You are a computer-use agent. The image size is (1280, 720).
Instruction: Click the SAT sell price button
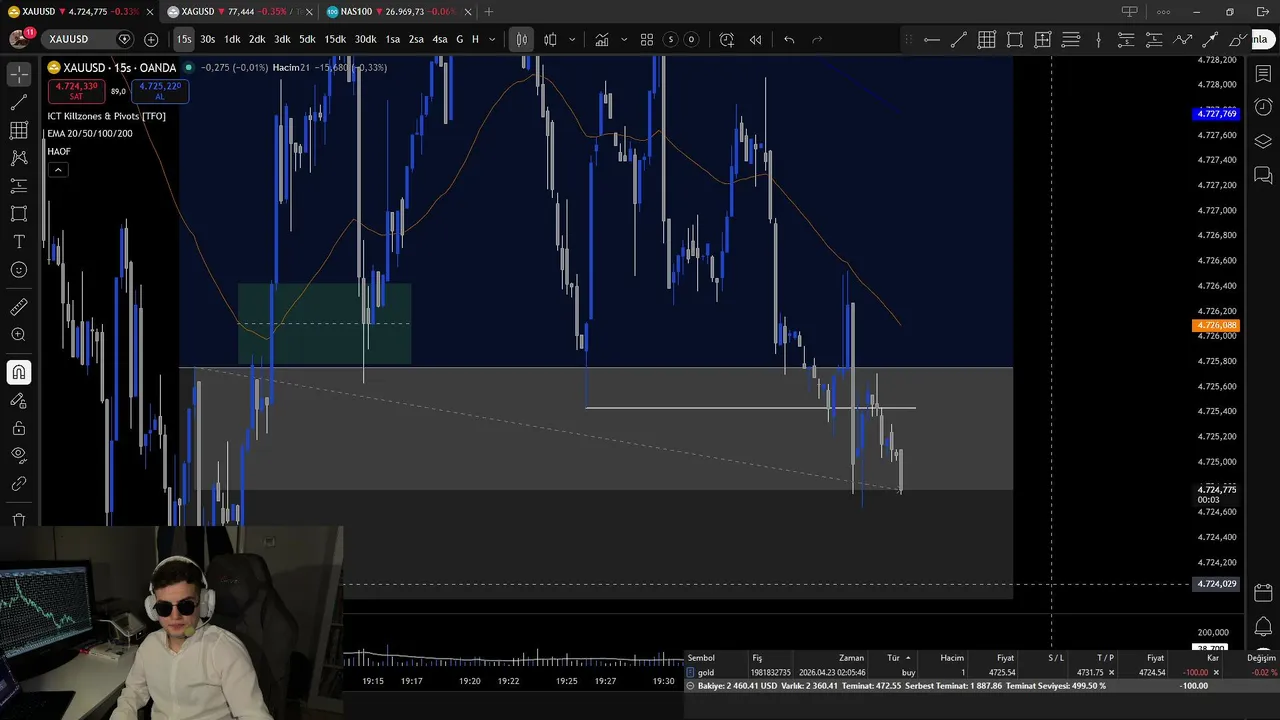point(76,91)
